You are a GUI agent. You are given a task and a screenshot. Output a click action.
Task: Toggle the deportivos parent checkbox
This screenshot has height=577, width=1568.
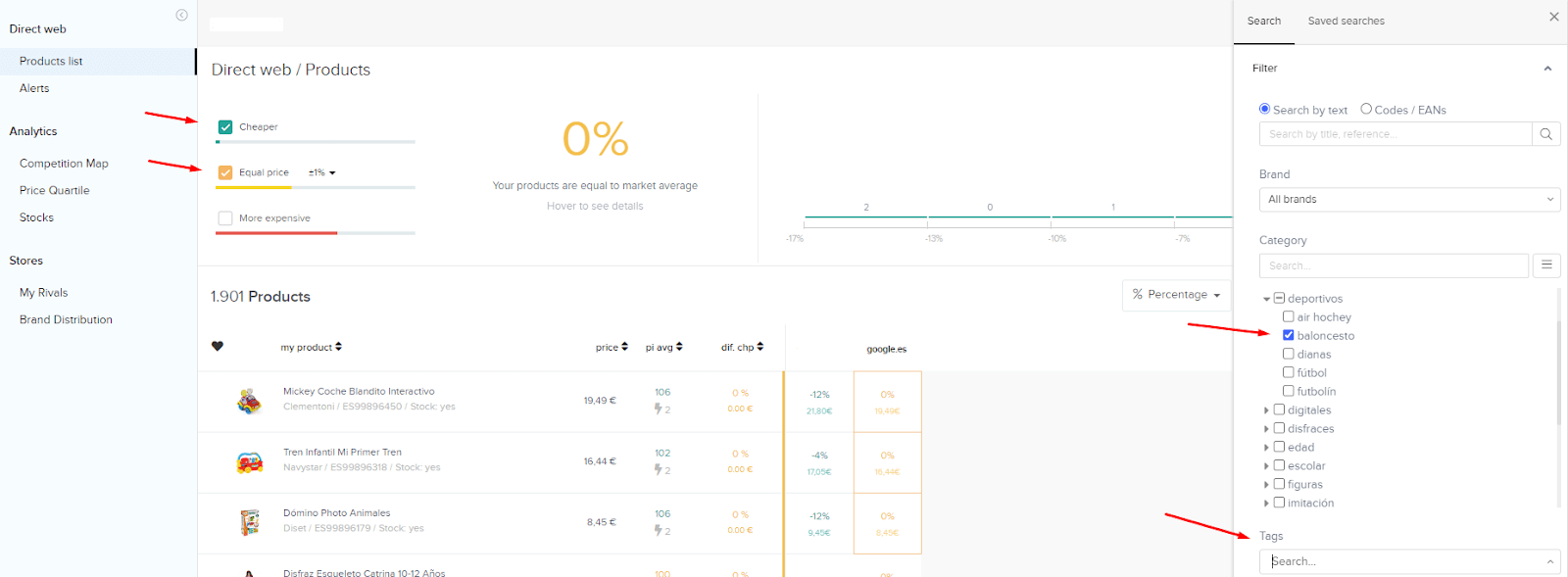tap(1279, 298)
